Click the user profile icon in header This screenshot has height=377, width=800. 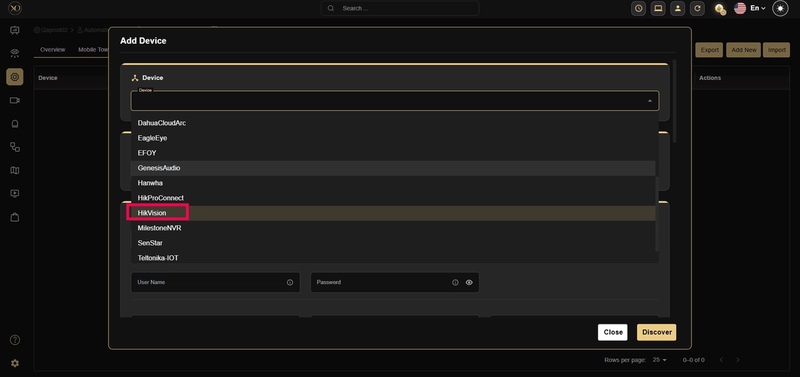[x=678, y=8]
